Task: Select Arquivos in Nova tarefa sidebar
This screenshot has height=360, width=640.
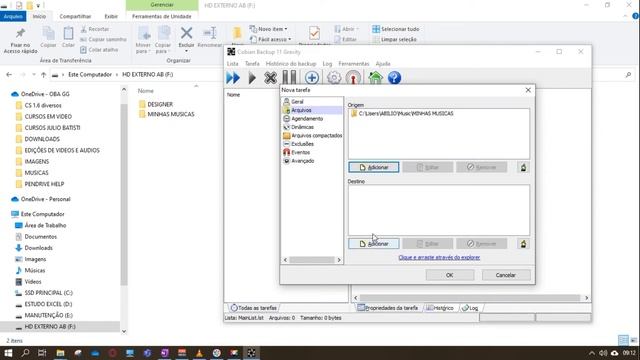Action: click(x=301, y=110)
